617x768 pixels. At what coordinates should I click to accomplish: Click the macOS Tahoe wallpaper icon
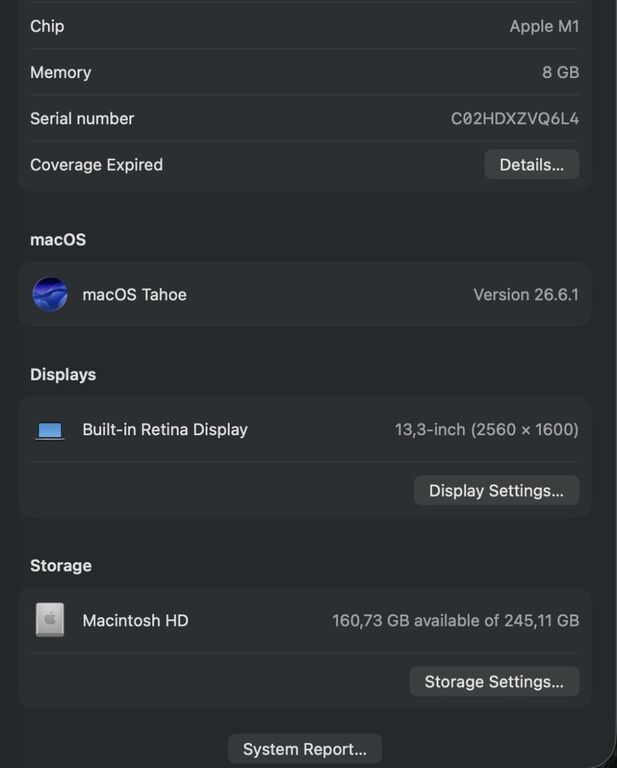[50, 294]
